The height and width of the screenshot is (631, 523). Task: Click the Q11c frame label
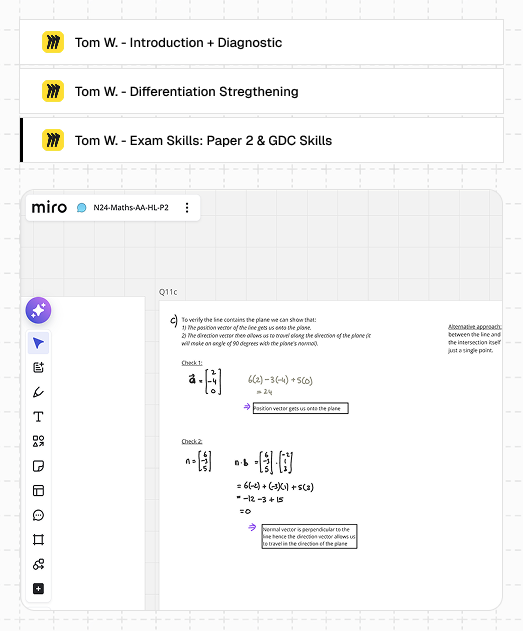(168, 292)
